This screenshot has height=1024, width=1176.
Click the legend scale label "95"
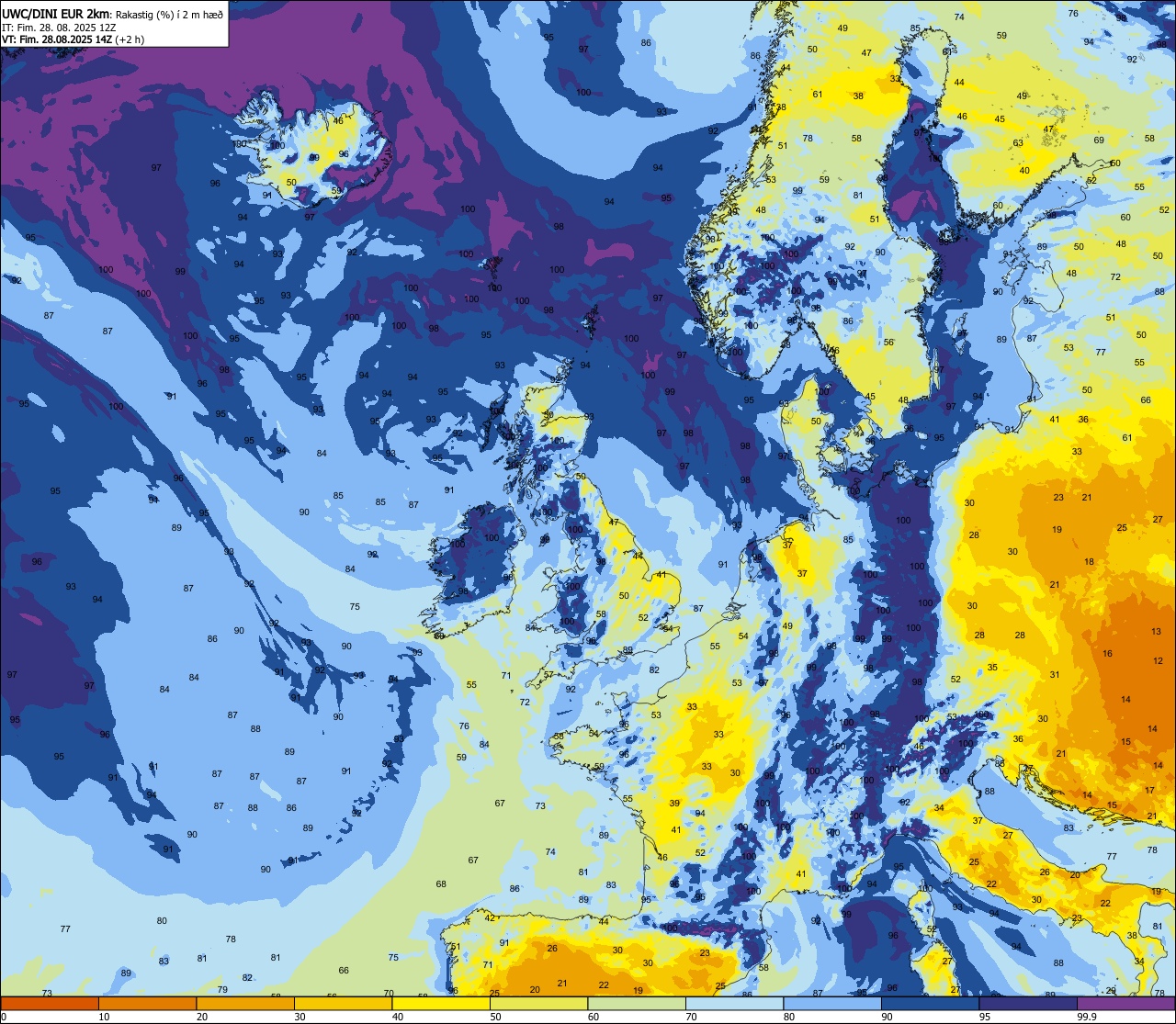985,1017
